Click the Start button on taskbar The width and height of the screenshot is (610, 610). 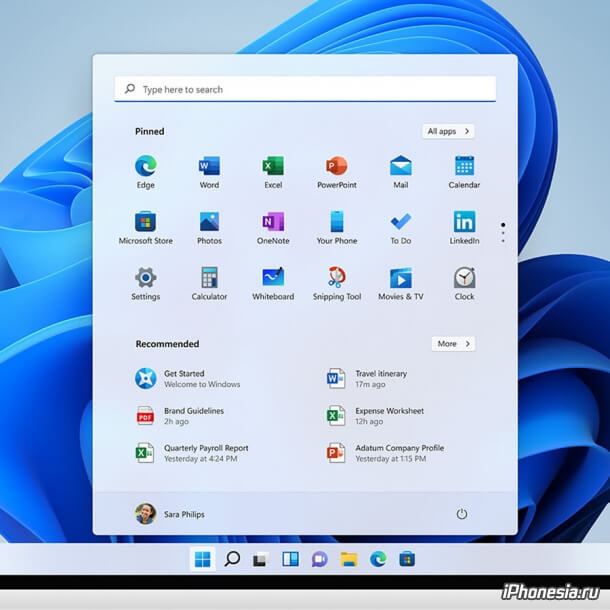202,559
